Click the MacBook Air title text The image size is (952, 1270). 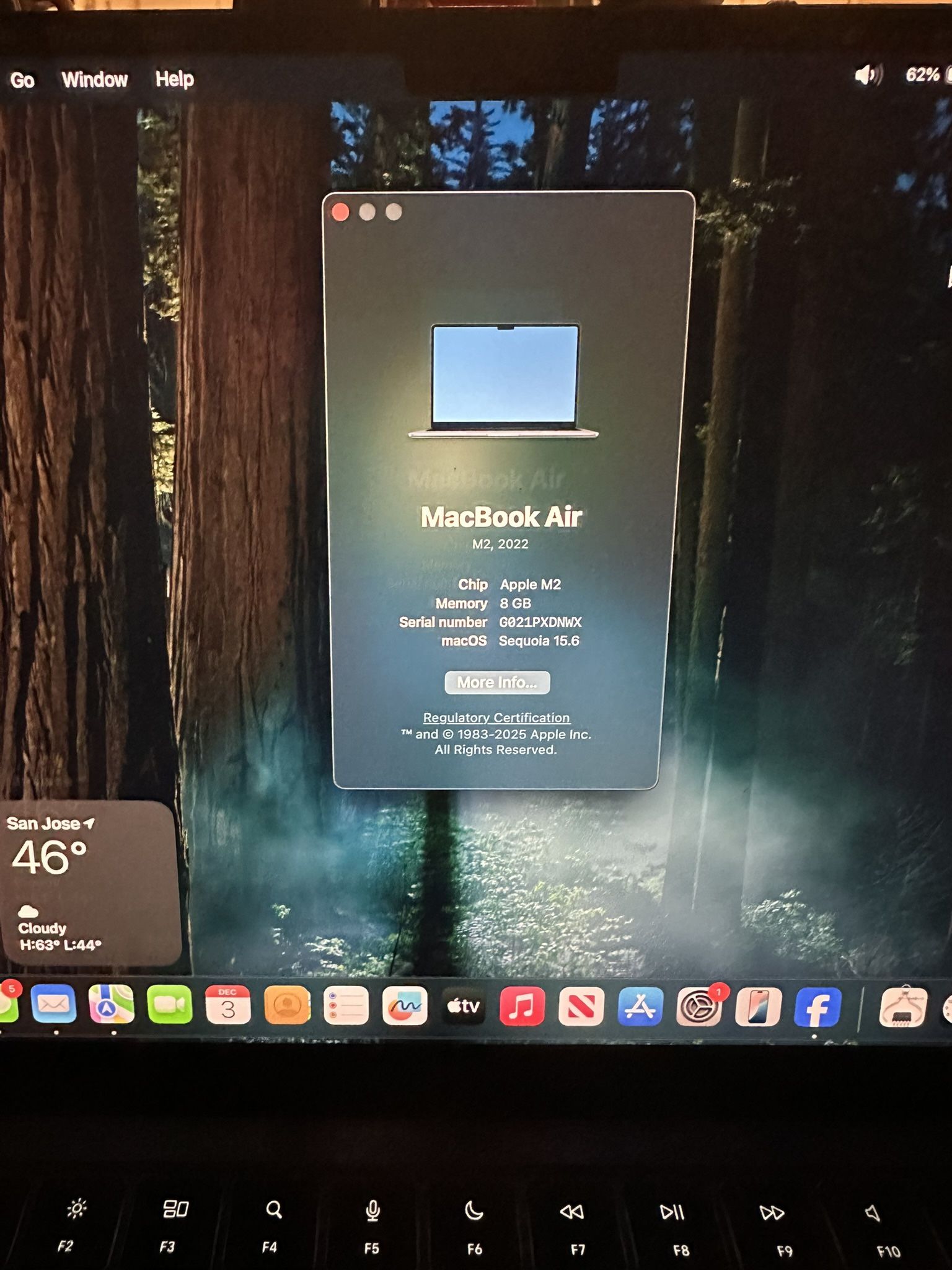[501, 517]
